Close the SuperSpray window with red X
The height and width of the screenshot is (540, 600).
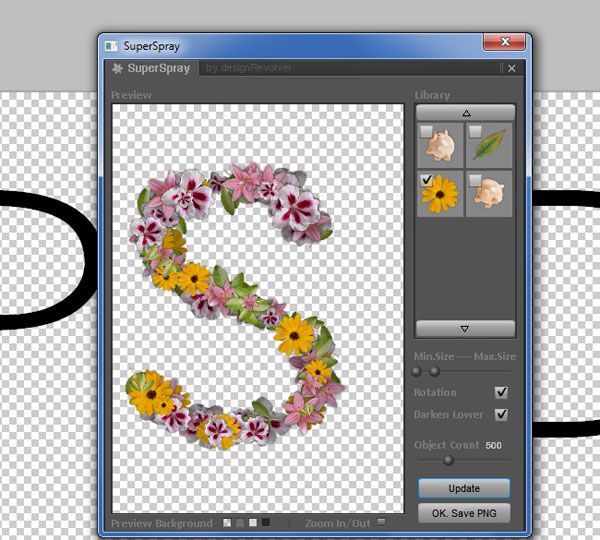click(x=504, y=41)
